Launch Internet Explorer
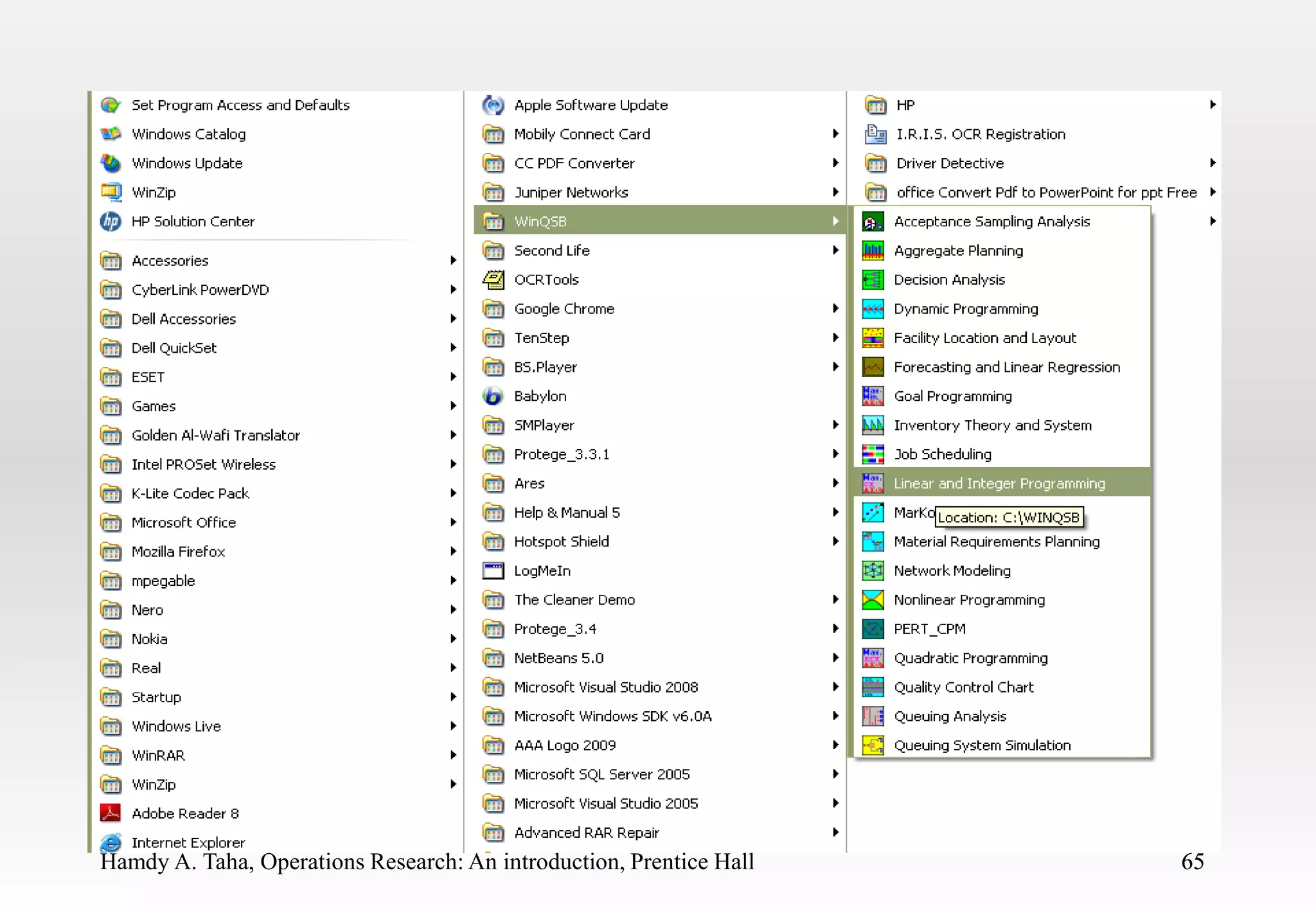This screenshot has width=1316, height=911. (188, 842)
